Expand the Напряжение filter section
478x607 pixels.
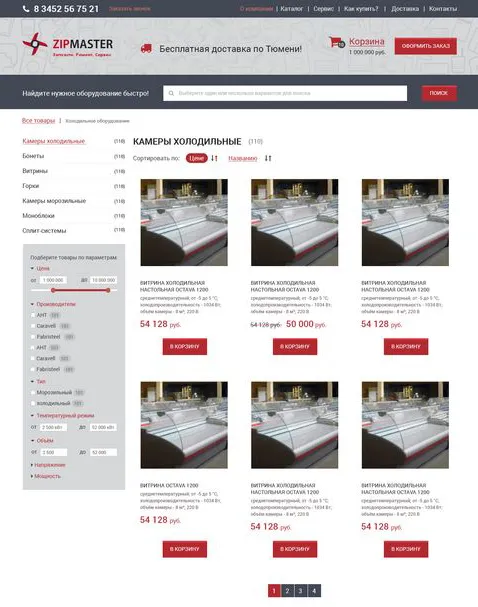tap(48, 465)
